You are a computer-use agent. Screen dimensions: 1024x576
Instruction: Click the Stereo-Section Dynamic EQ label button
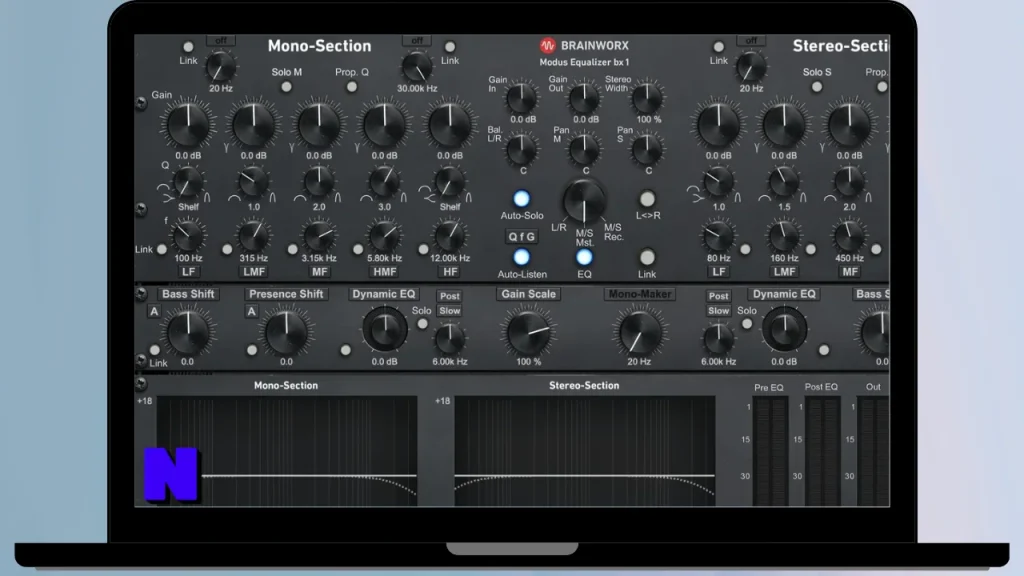(784, 295)
